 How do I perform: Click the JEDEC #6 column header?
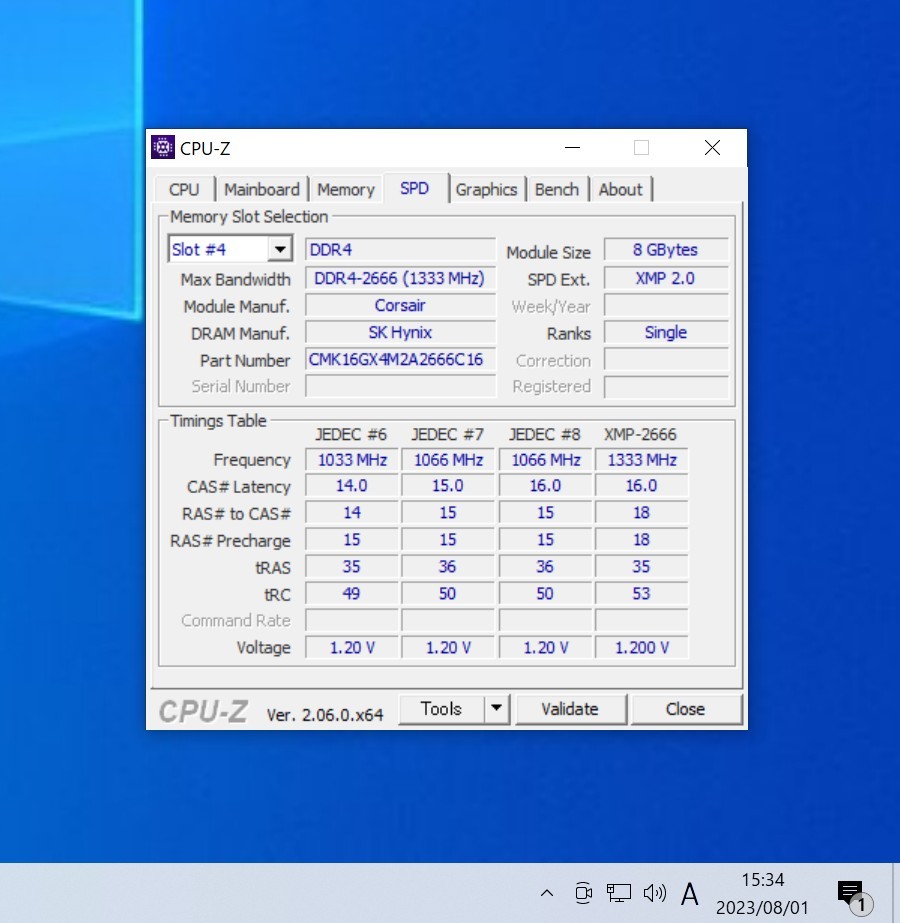pos(351,434)
